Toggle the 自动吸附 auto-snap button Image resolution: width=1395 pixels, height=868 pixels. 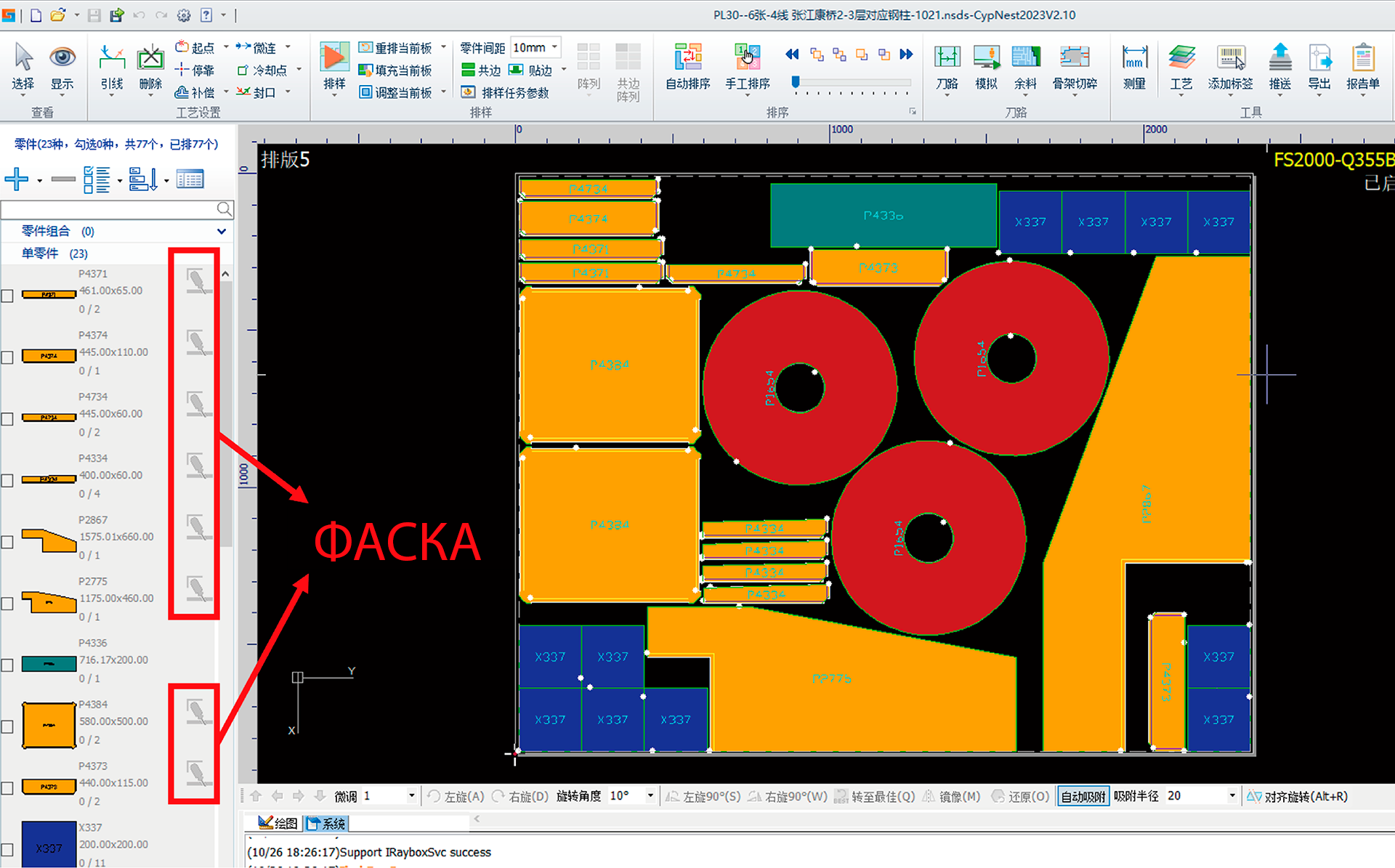1083,797
